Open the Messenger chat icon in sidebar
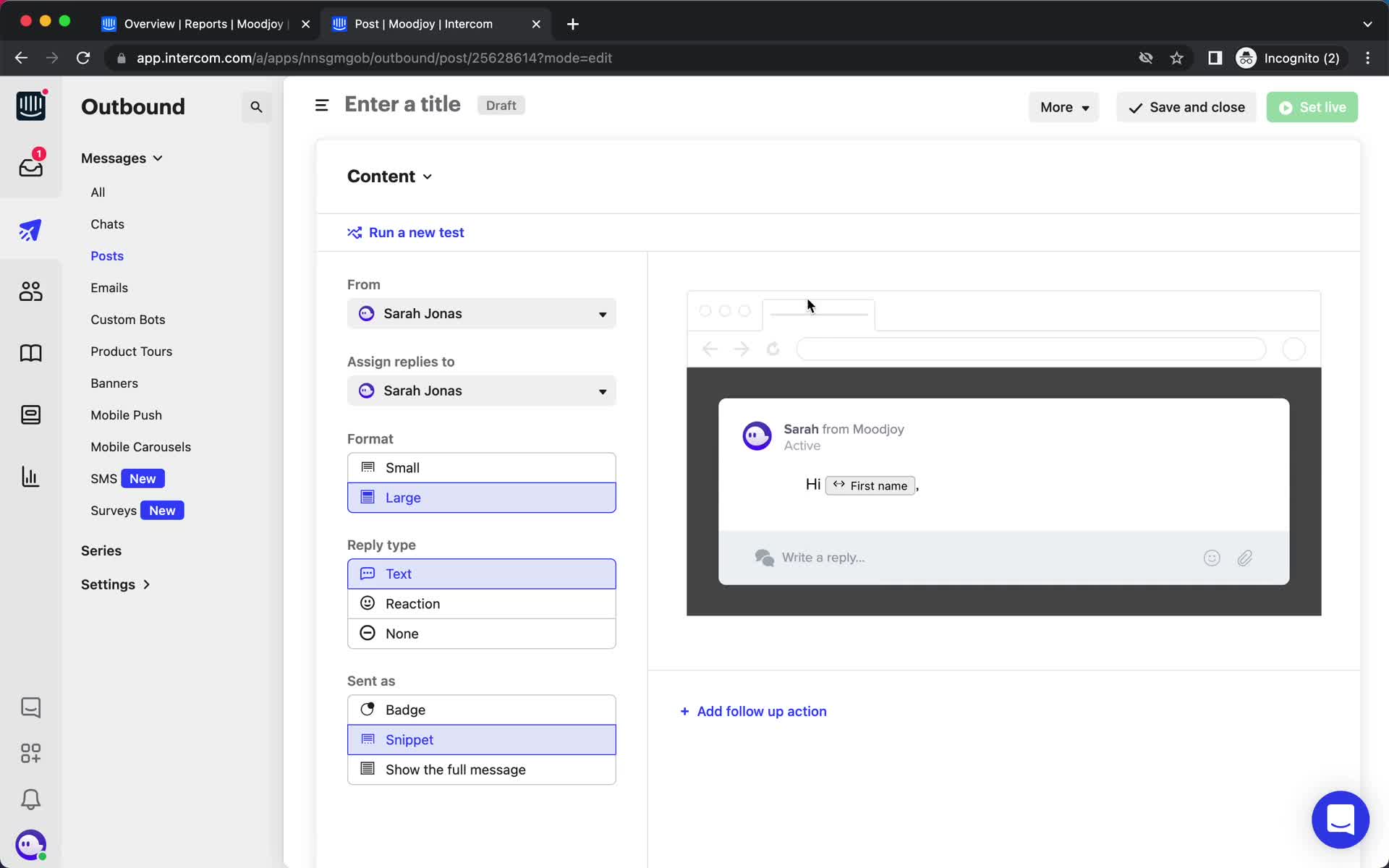 click(x=30, y=707)
